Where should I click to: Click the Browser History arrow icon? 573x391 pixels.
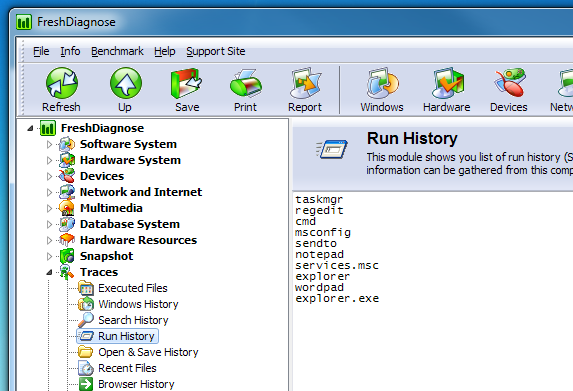(x=86, y=384)
